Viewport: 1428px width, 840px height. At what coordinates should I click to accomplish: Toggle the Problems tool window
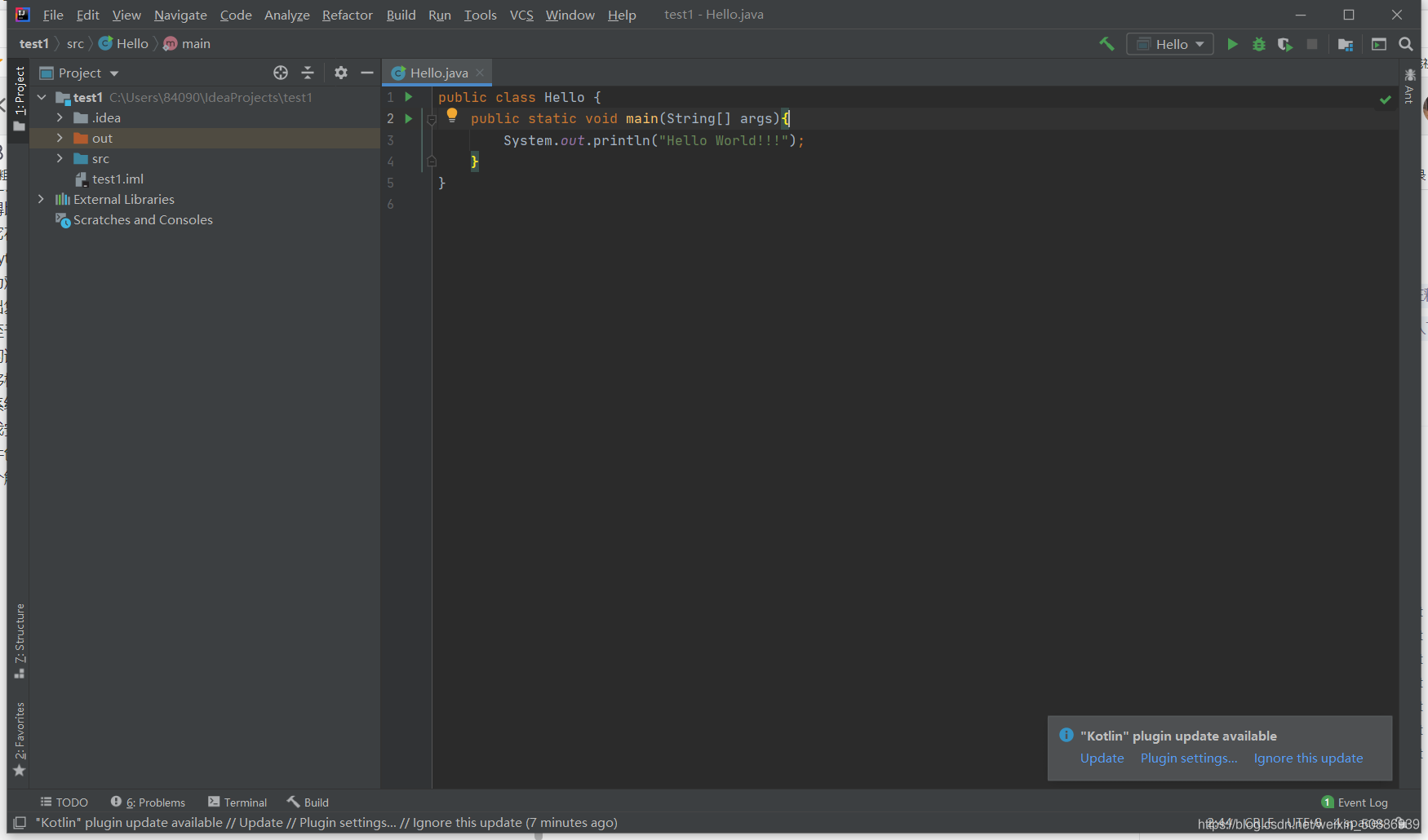tap(148, 802)
